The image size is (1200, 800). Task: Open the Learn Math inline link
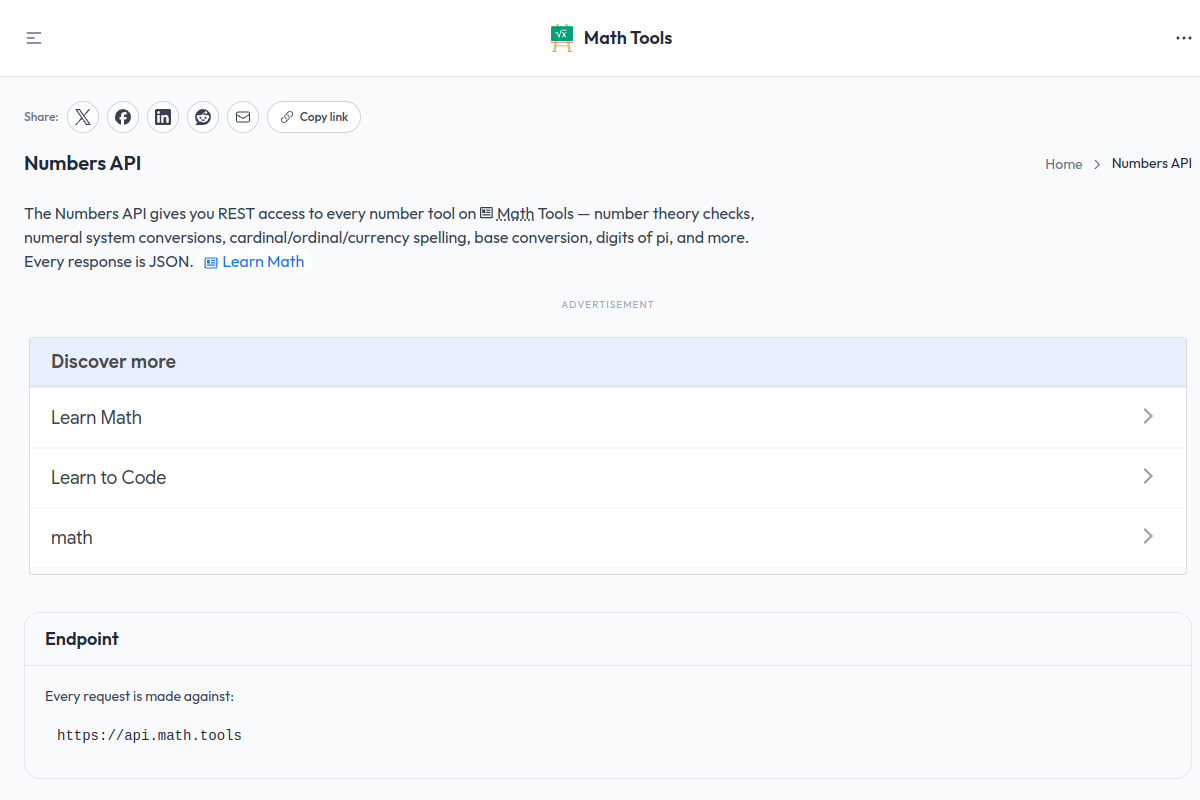tap(254, 262)
